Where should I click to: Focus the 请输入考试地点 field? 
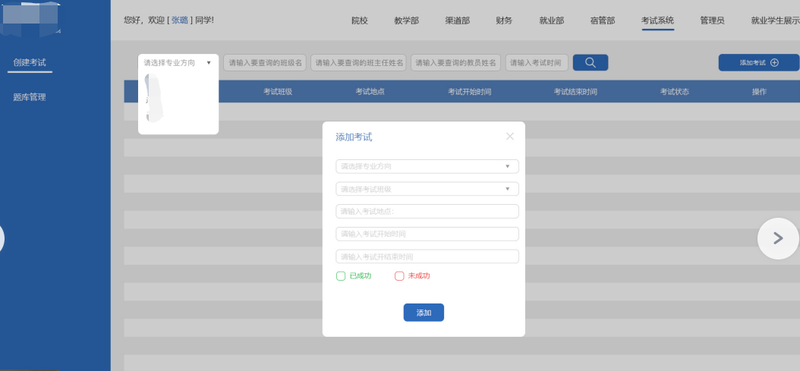coord(427,211)
